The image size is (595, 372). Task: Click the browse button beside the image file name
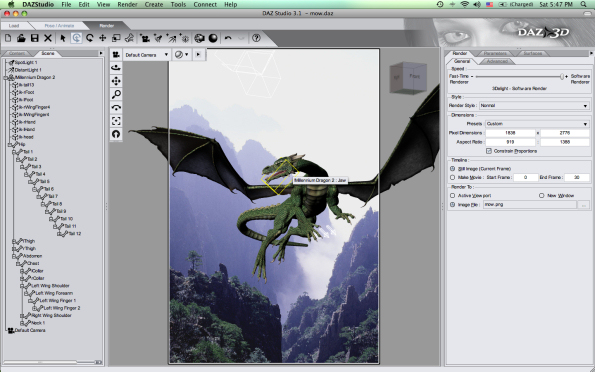[584, 205]
